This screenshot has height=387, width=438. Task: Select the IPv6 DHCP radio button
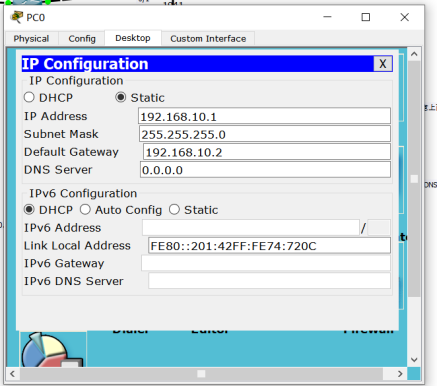click(29, 210)
